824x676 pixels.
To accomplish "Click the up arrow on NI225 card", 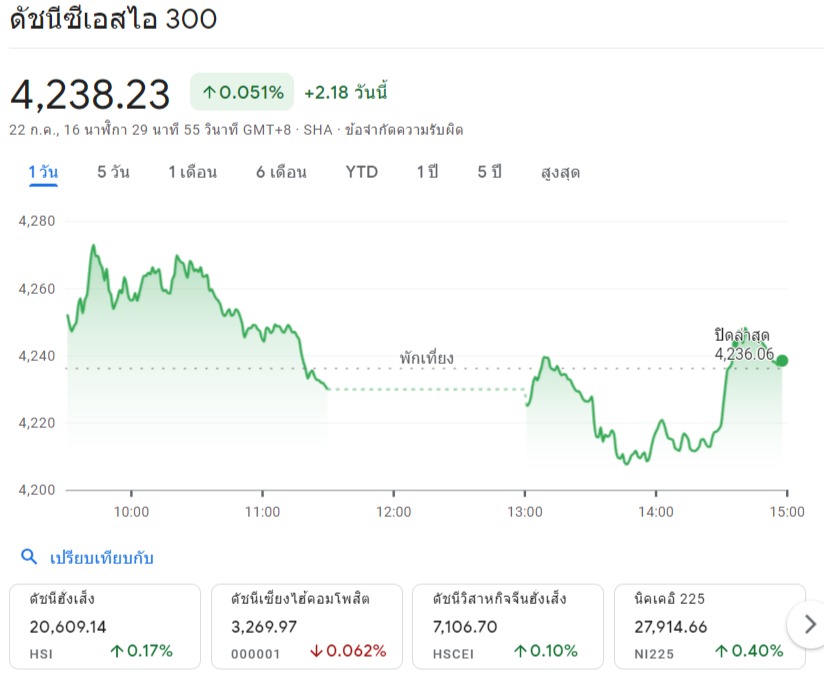I will click(722, 651).
